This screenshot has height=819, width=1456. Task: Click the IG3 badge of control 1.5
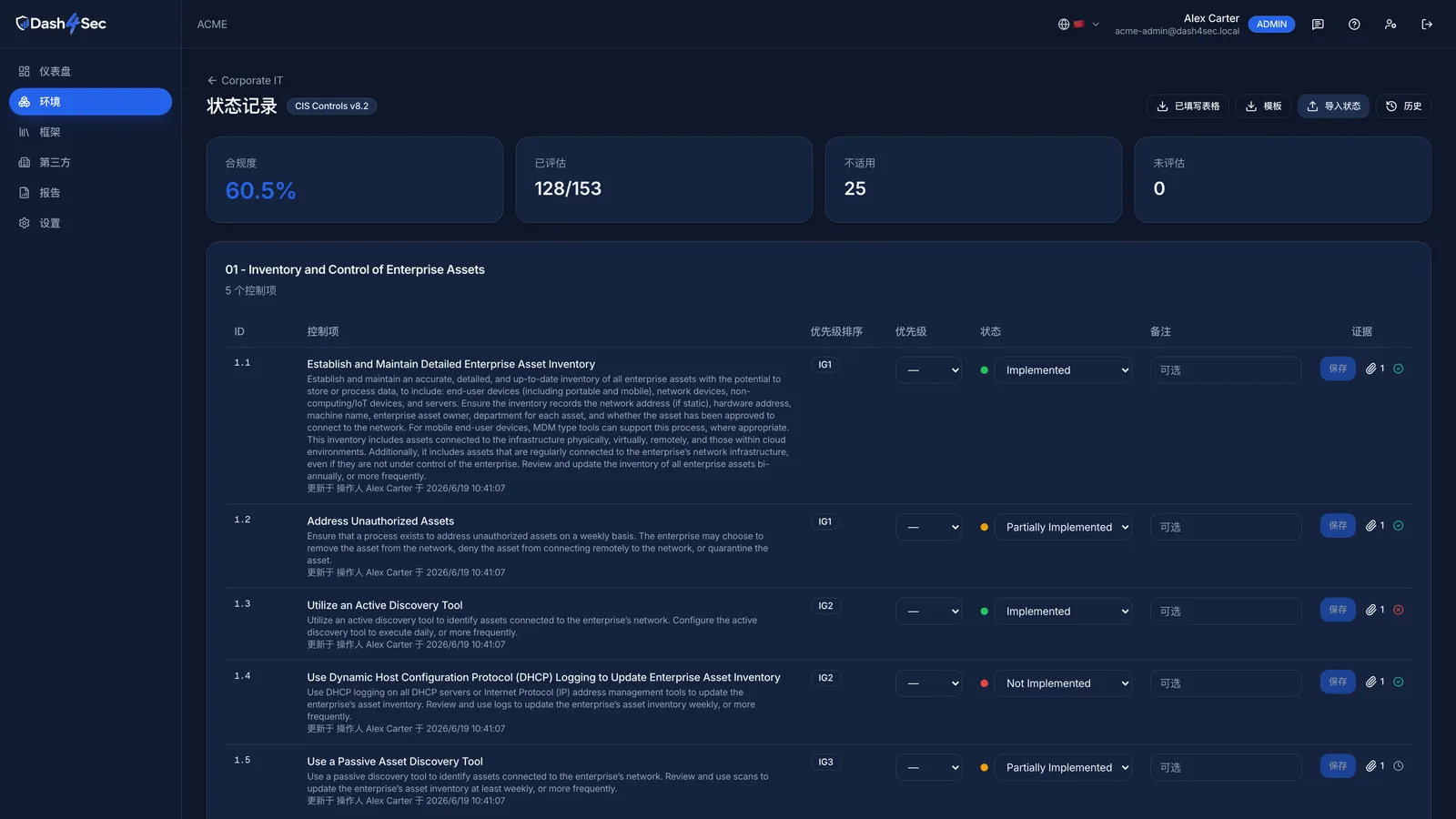click(825, 762)
